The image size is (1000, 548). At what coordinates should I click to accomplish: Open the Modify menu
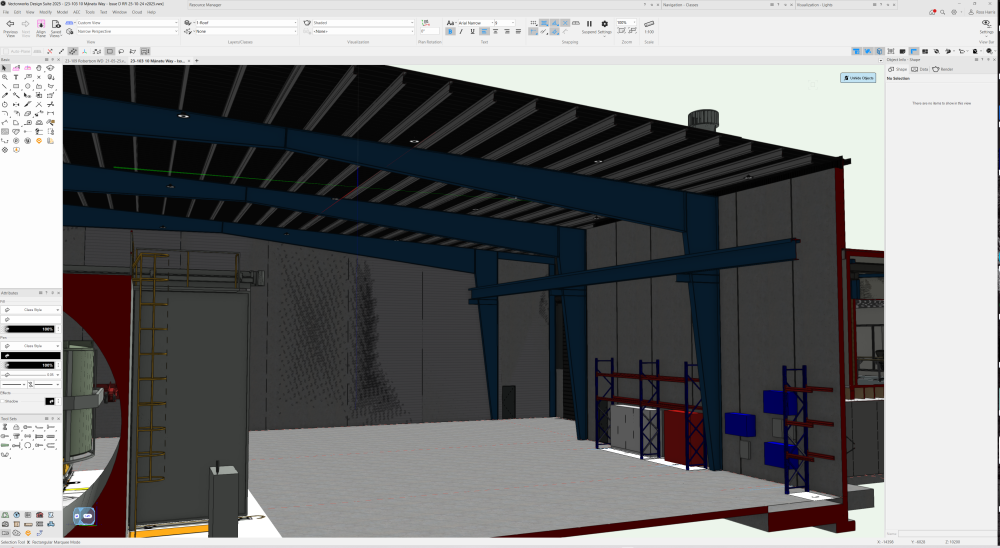46,12
